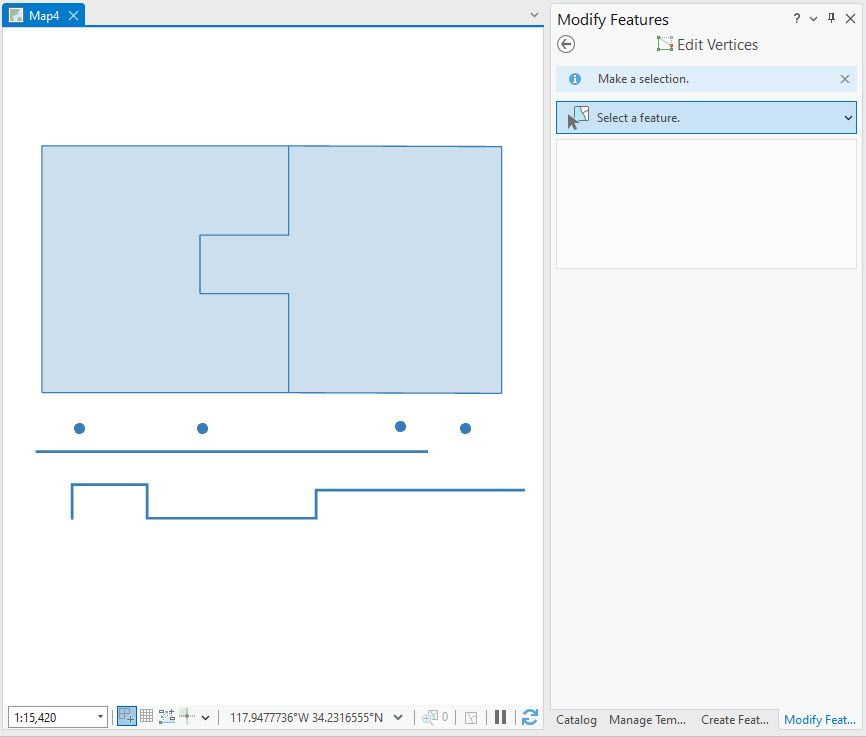Click the Edit Vertices tool icon
Screen dimensions: 866x737
coord(664,44)
